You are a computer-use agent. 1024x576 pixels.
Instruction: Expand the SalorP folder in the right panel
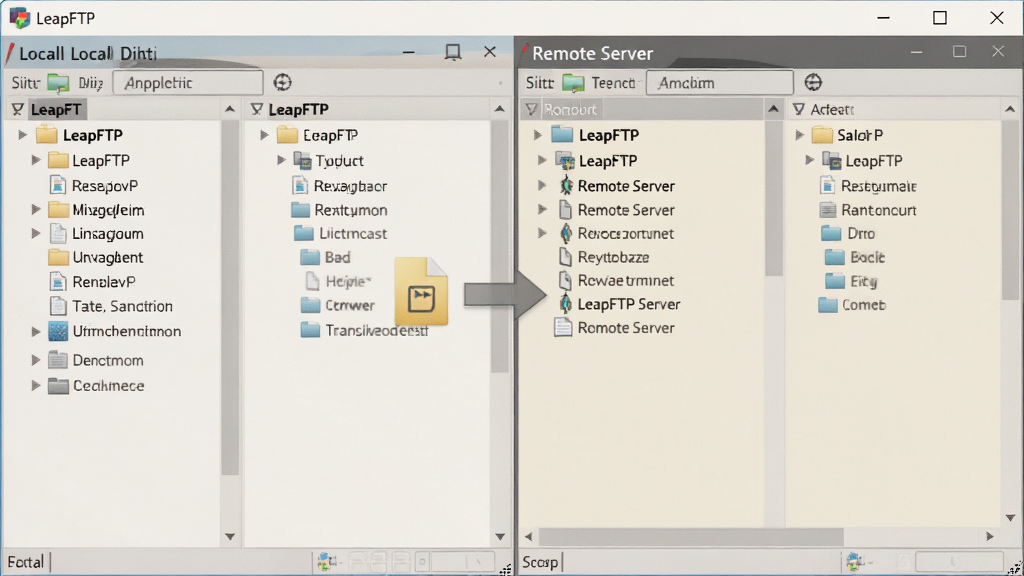(799, 135)
